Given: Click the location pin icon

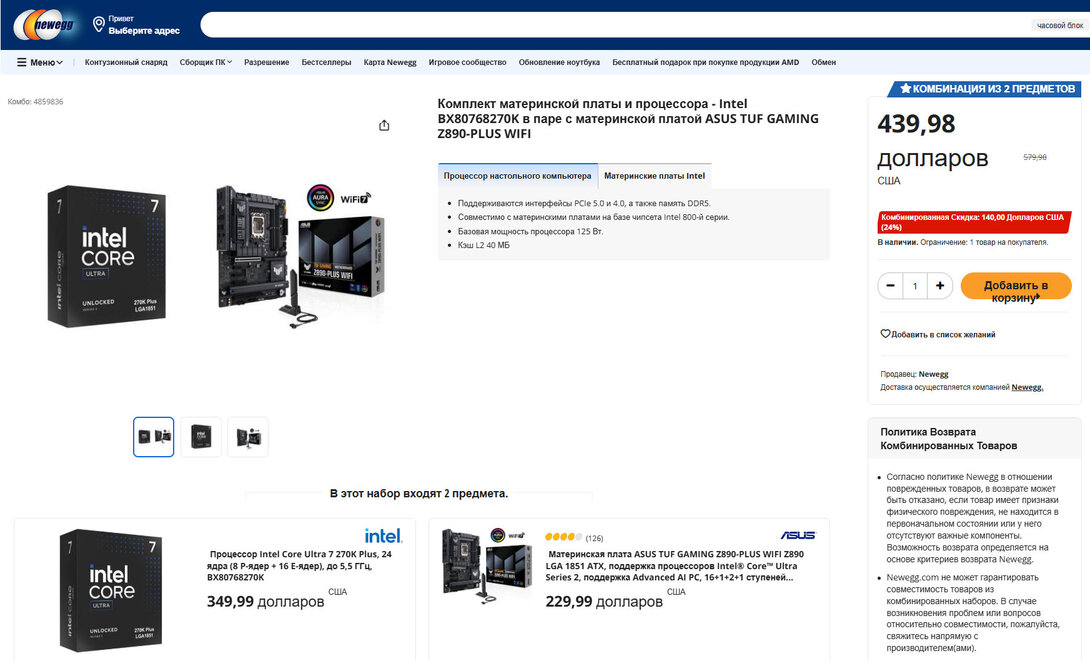Looking at the screenshot, I should (98, 24).
